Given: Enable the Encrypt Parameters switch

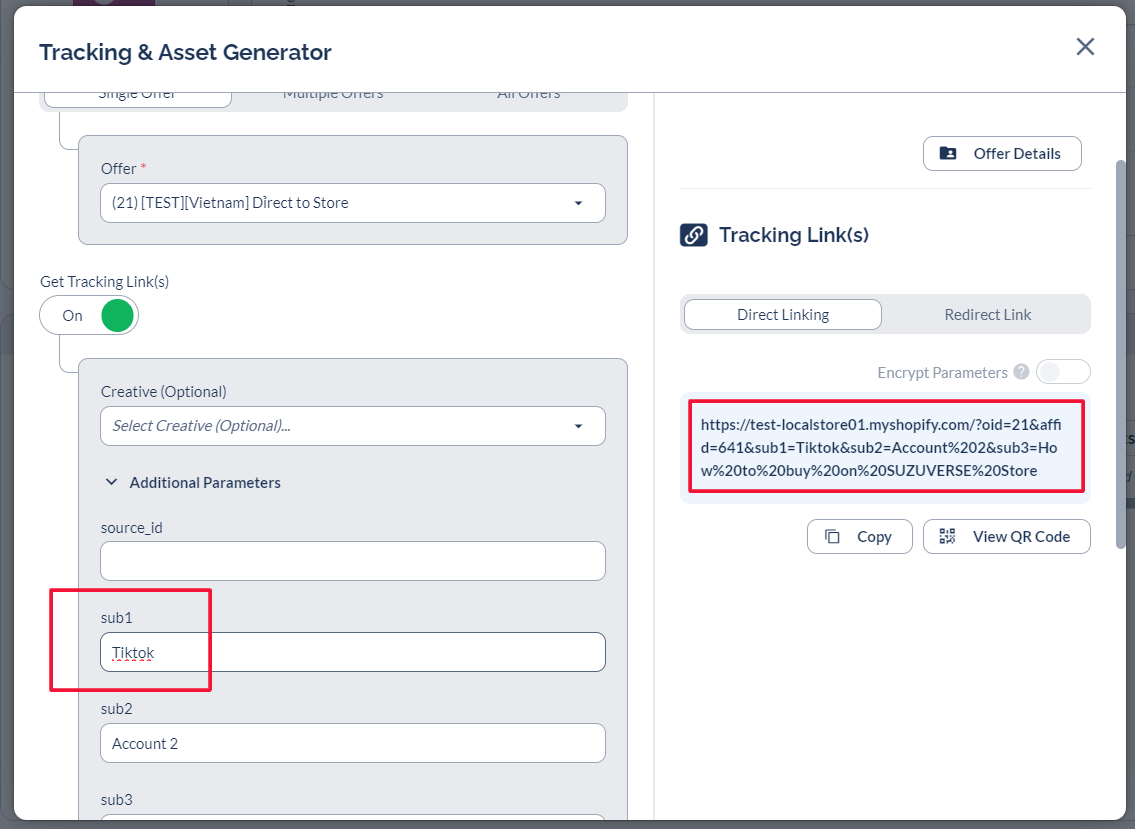Looking at the screenshot, I should (1062, 372).
